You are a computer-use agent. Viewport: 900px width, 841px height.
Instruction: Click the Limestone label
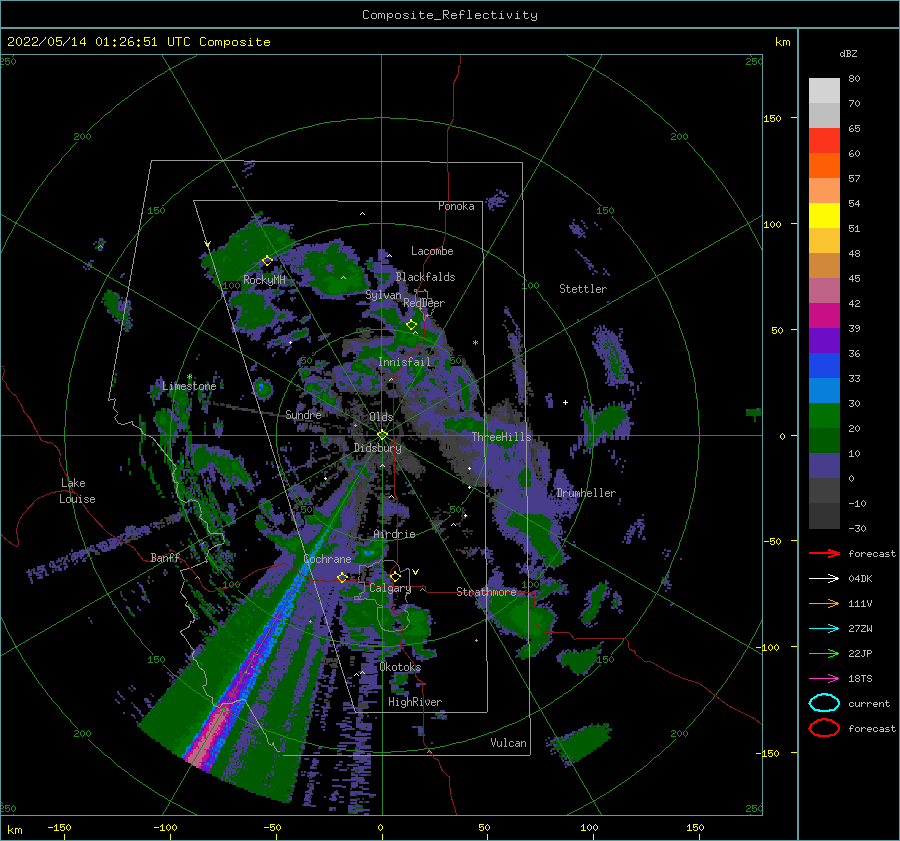pyautogui.click(x=189, y=386)
